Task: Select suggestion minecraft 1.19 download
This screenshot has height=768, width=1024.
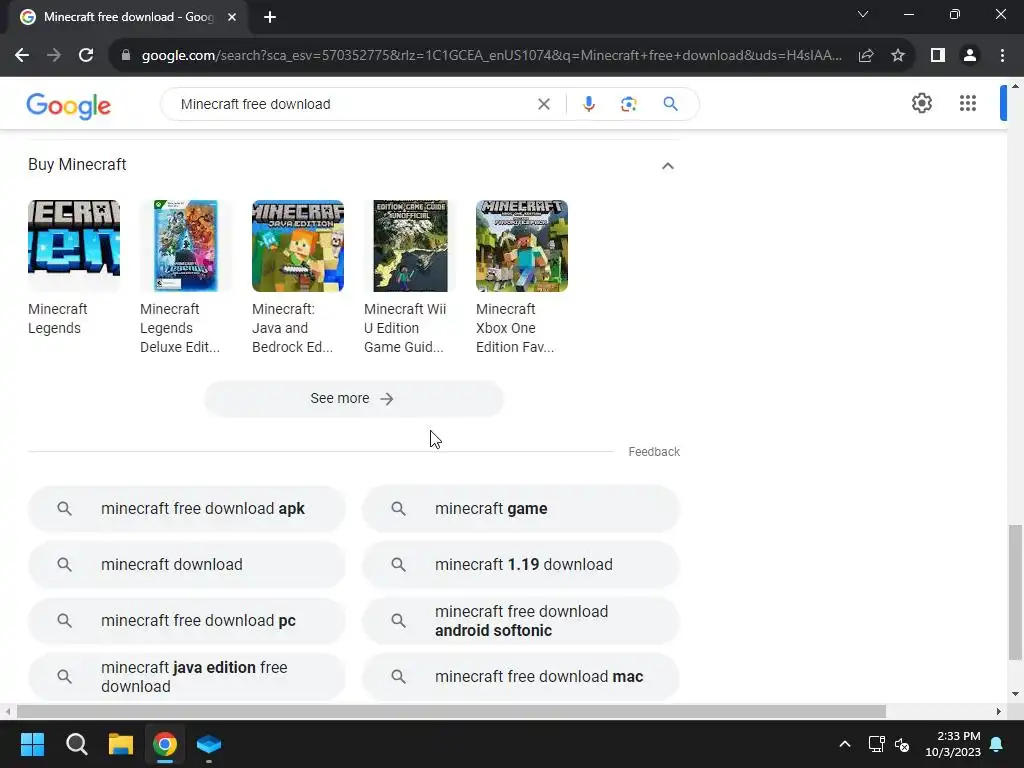Action: pyautogui.click(x=521, y=564)
